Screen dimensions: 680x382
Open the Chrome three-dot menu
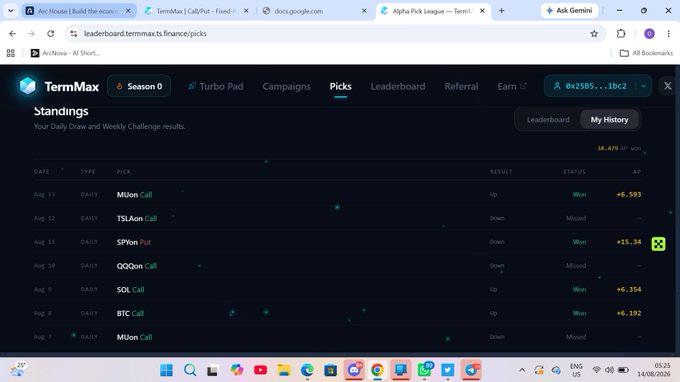coord(668,33)
